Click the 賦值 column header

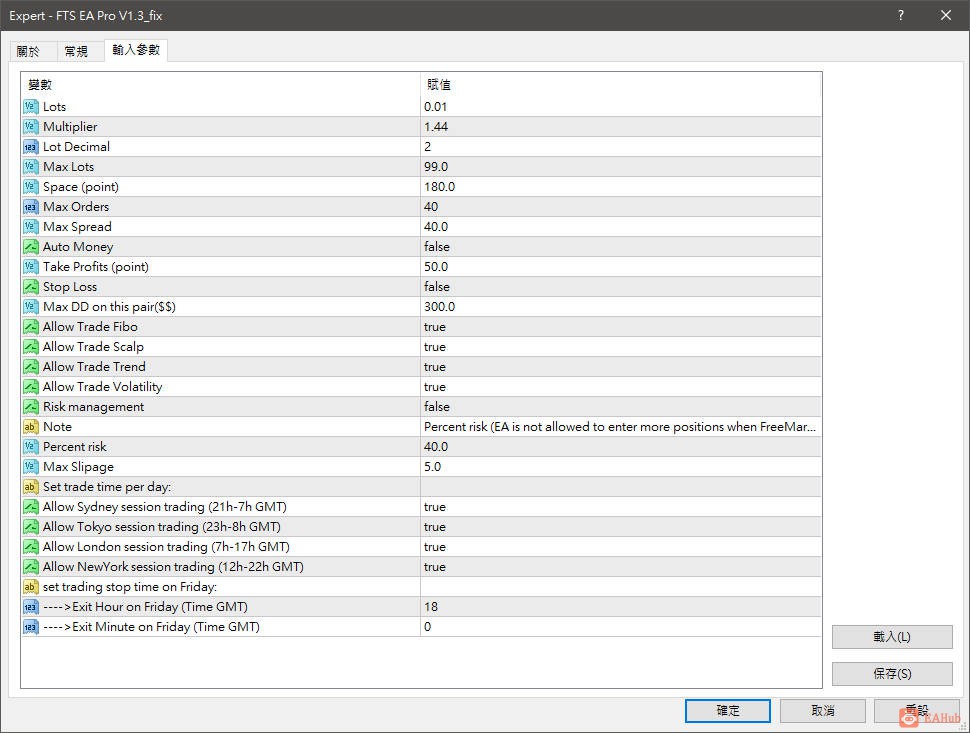pyautogui.click(x=621, y=85)
